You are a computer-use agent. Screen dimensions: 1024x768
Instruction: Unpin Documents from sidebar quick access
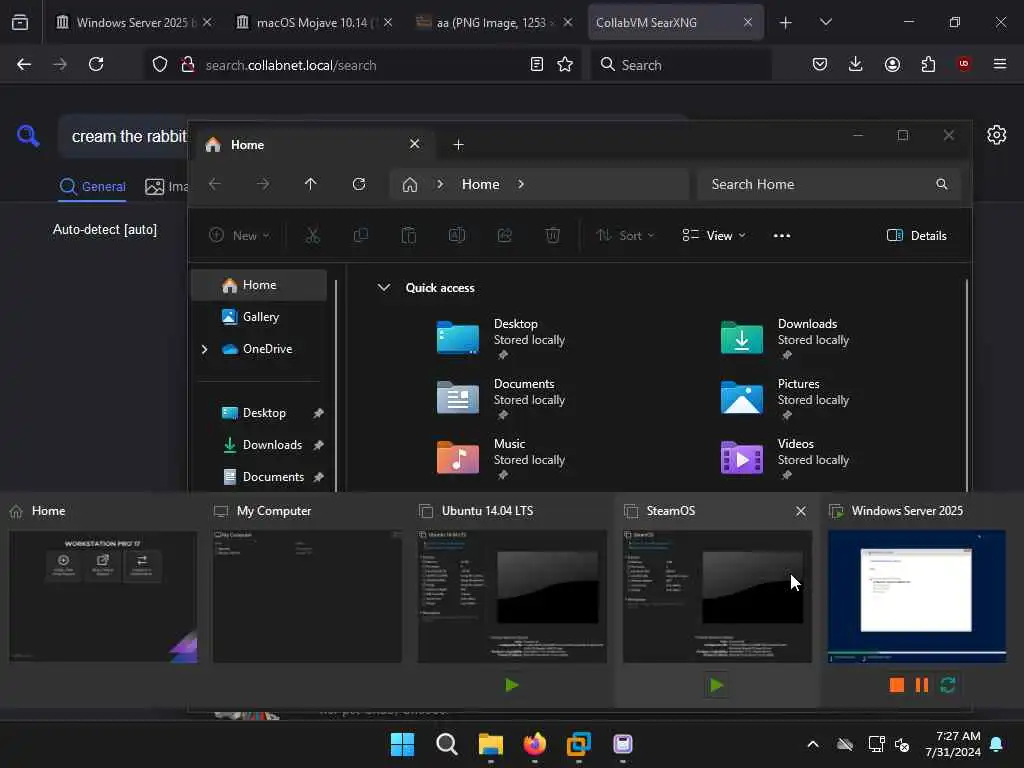318,477
